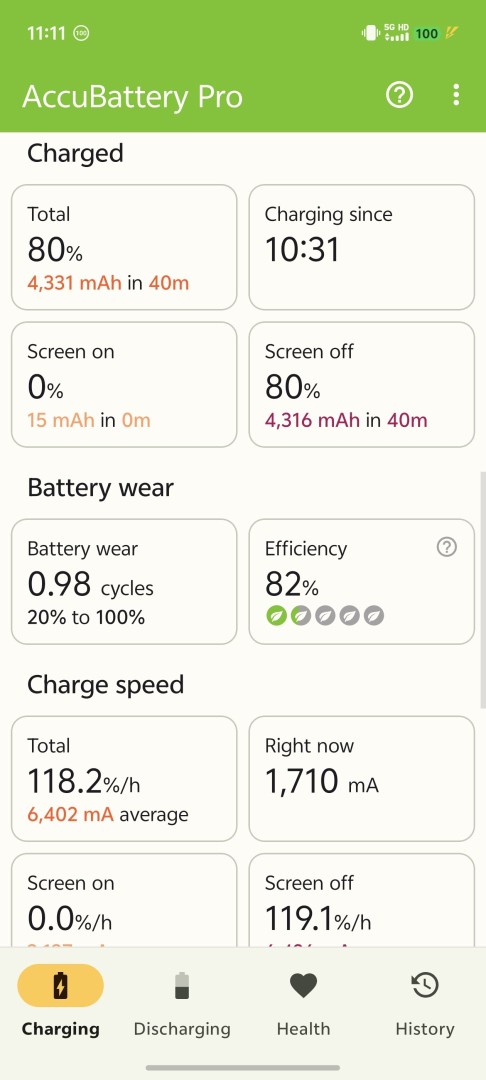This screenshot has width=486, height=1080.
Task: Tap the Efficiency info question mark icon
Action: coord(447,548)
